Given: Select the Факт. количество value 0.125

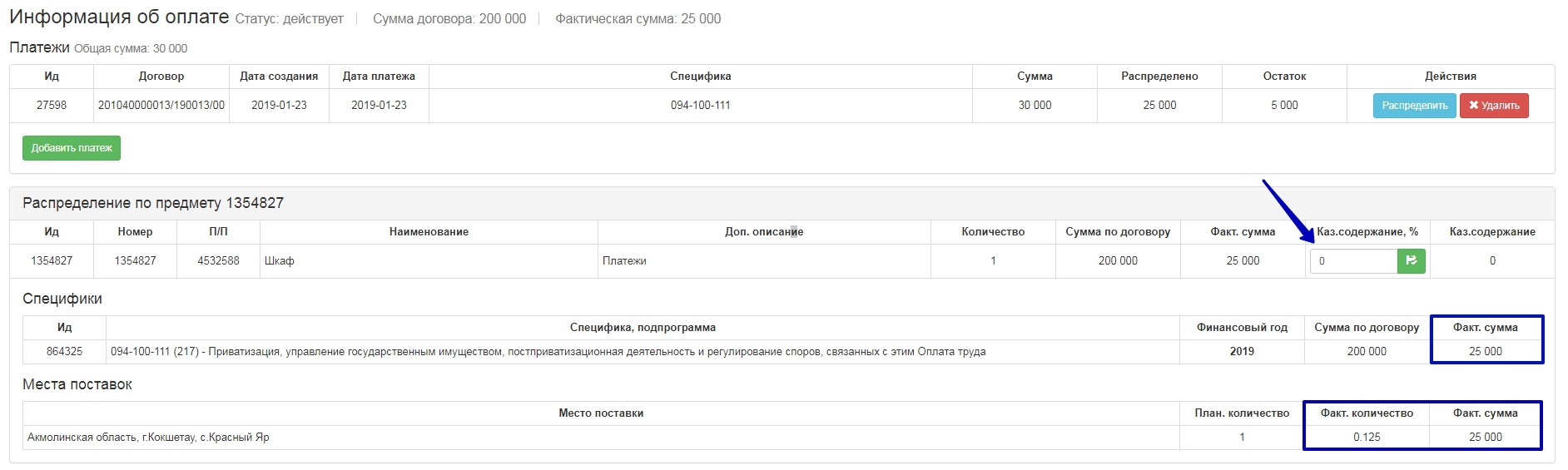Looking at the screenshot, I should 1367,438.
